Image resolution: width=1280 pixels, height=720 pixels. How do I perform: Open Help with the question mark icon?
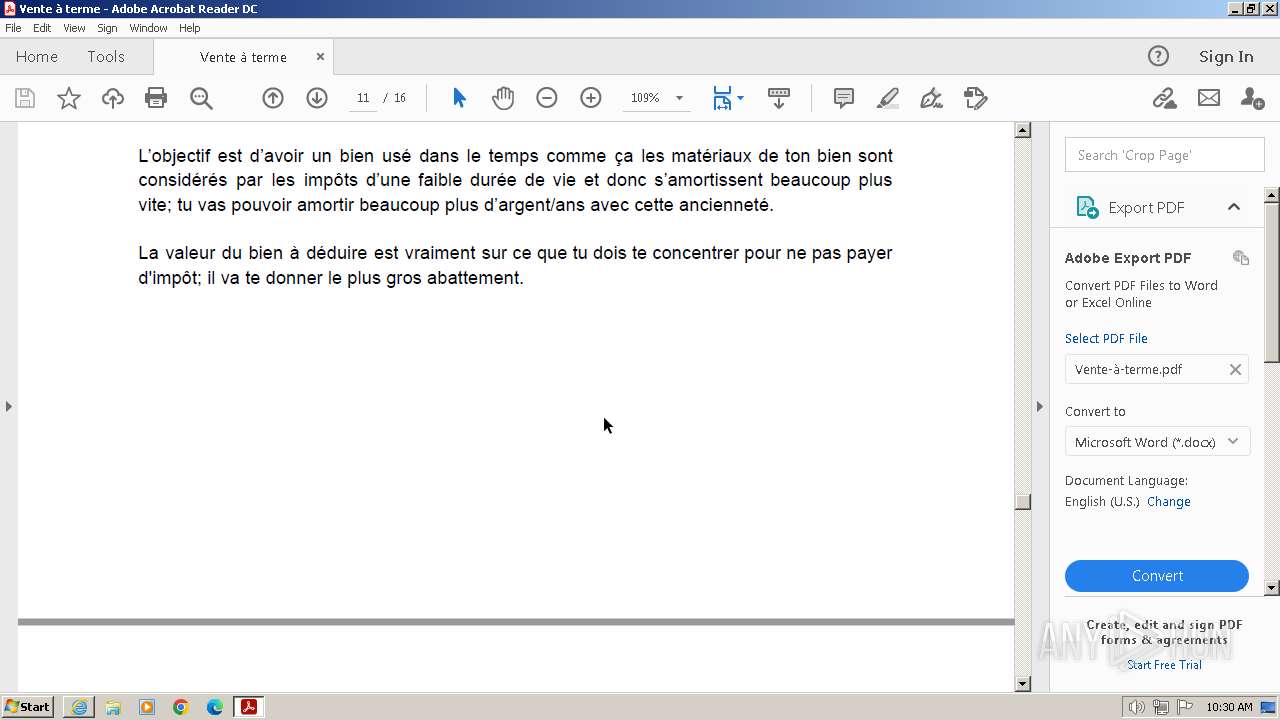pos(1158,56)
